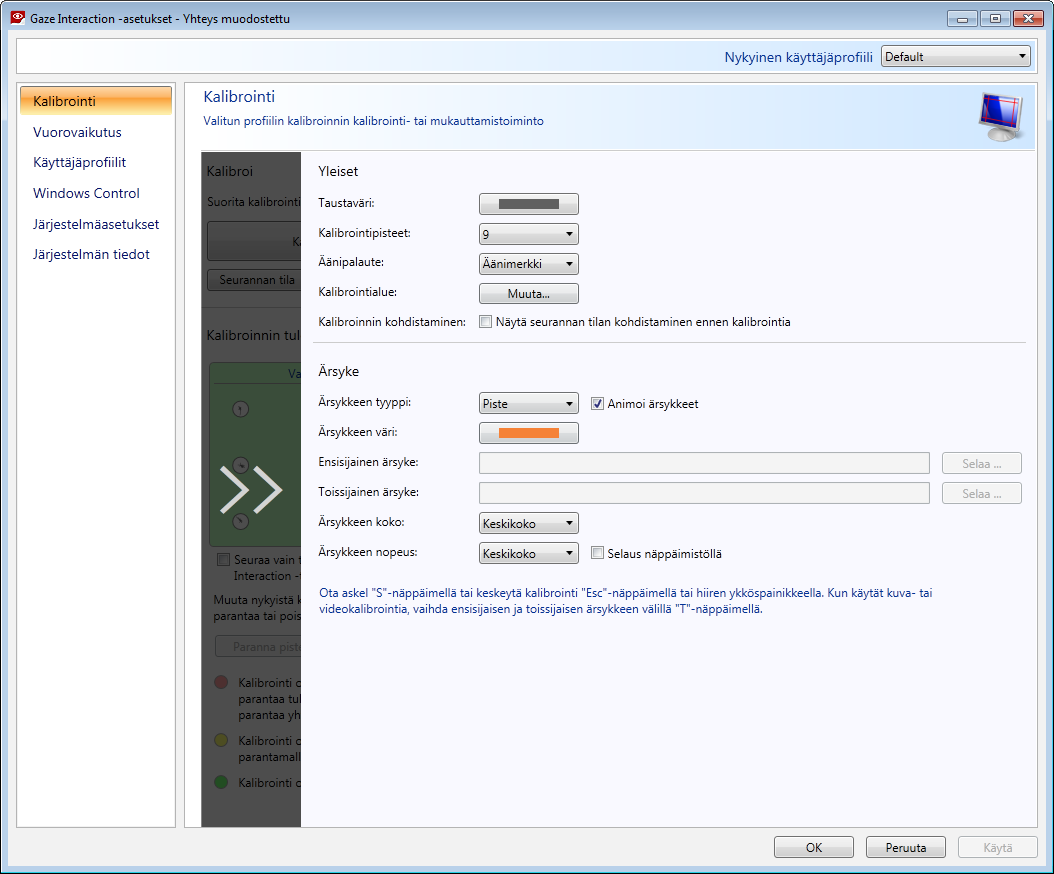
Task: Click the green calibration status dot
Action: click(221, 782)
